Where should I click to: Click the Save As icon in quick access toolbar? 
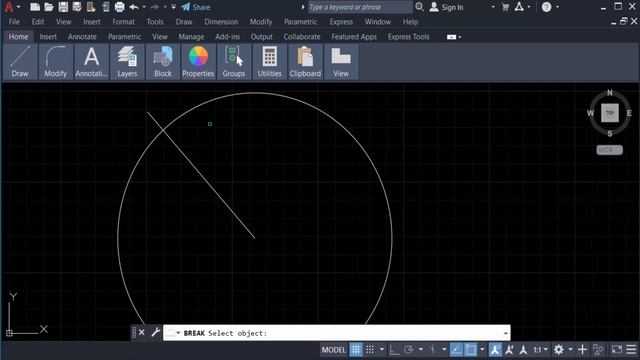pyautogui.click(x=77, y=7)
